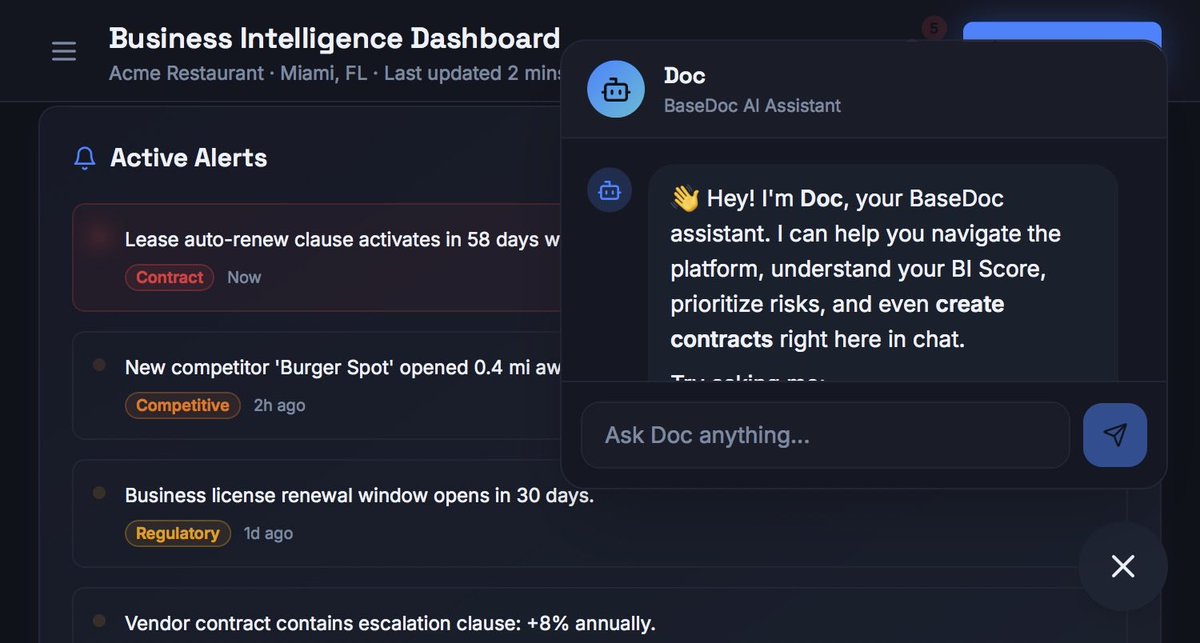Click the 1d ago timestamp
This screenshot has height=643, width=1200.
point(269,533)
